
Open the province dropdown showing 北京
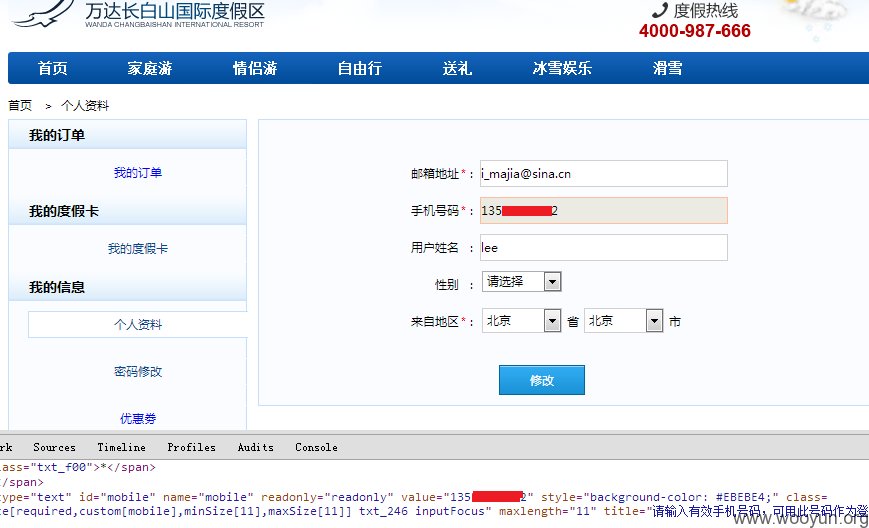coord(522,320)
